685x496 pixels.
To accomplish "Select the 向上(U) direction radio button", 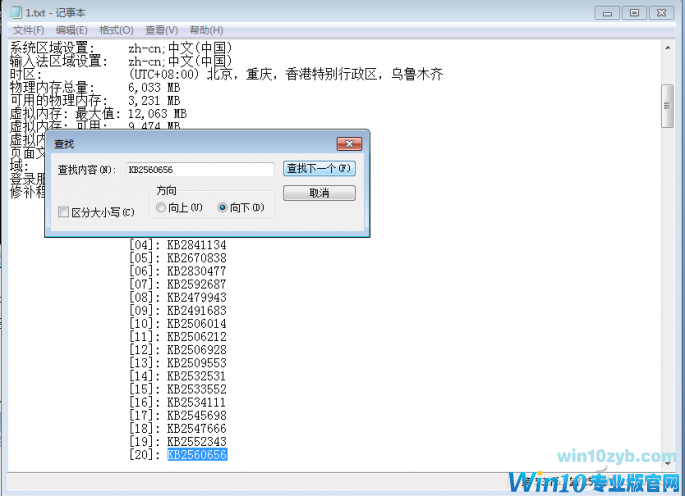I will pyautogui.click(x=161, y=207).
